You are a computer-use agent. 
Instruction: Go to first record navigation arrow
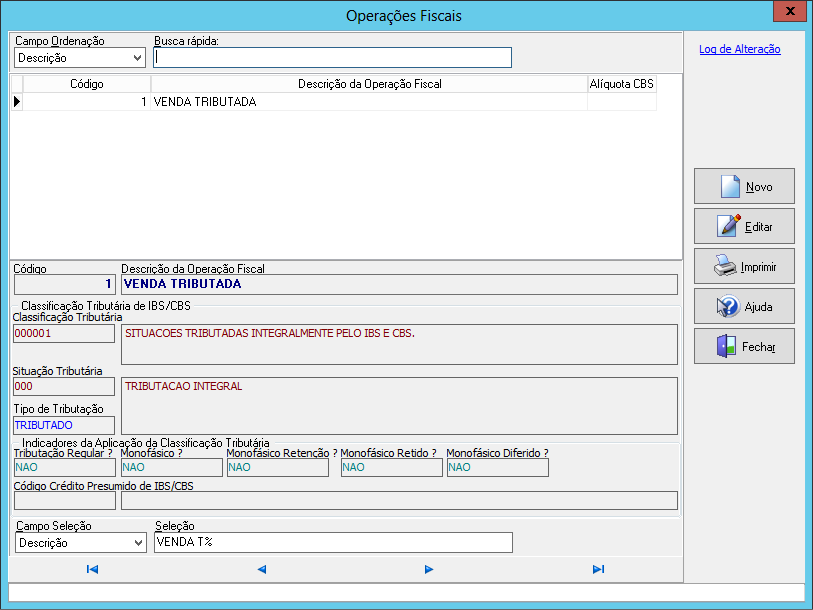92,569
